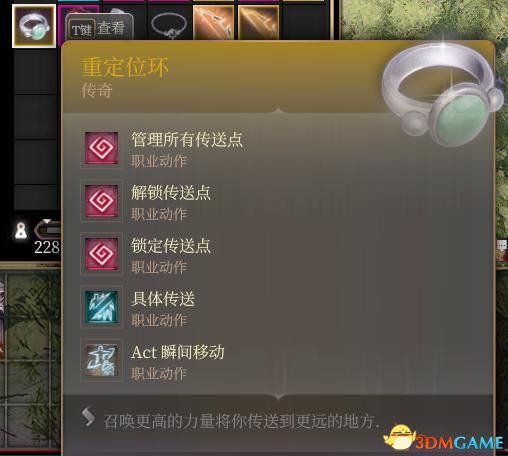The width and height of the screenshot is (508, 456).
Task: Select the silver necklace inventory item
Action: [x=169, y=25]
